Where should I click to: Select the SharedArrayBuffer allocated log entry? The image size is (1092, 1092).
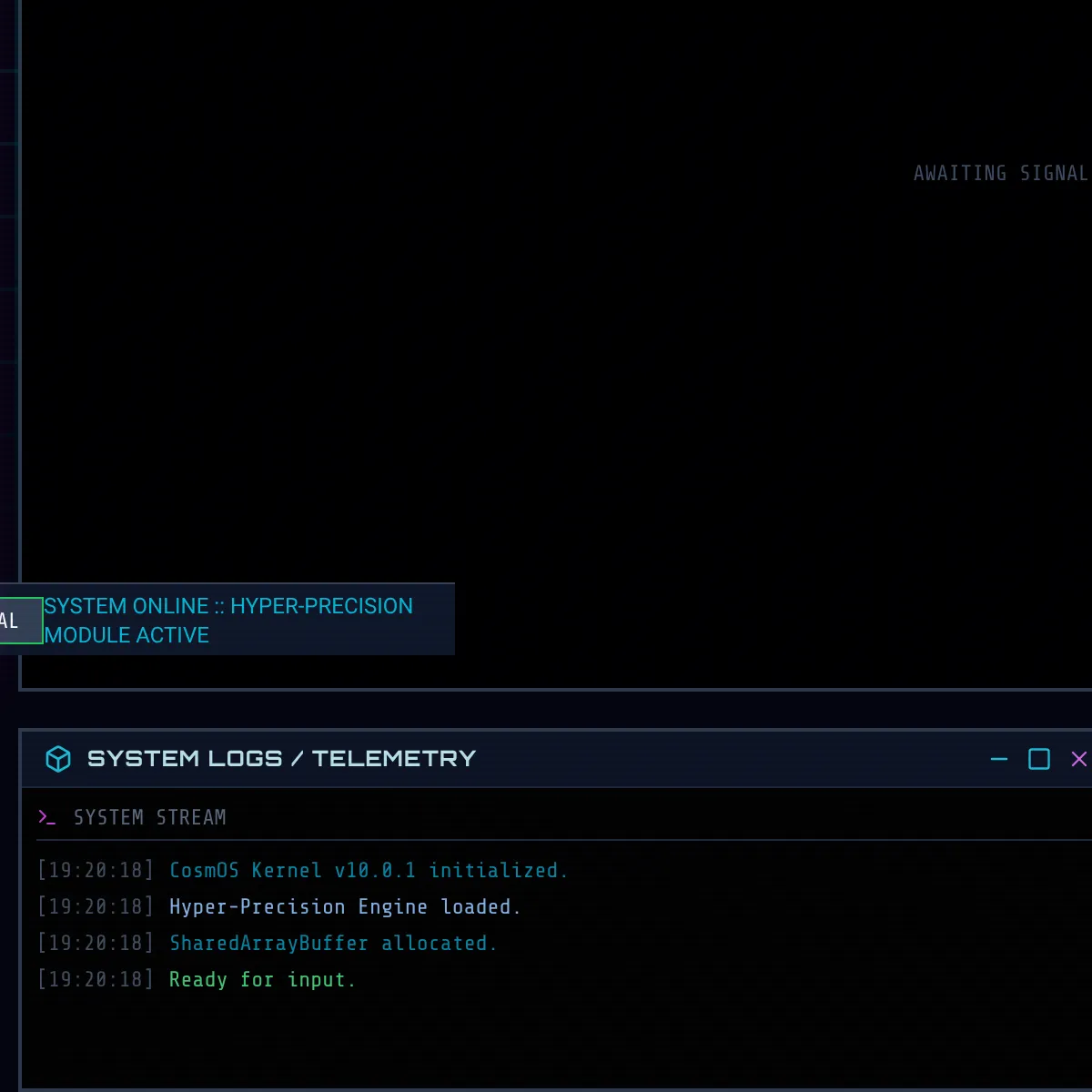[x=333, y=943]
